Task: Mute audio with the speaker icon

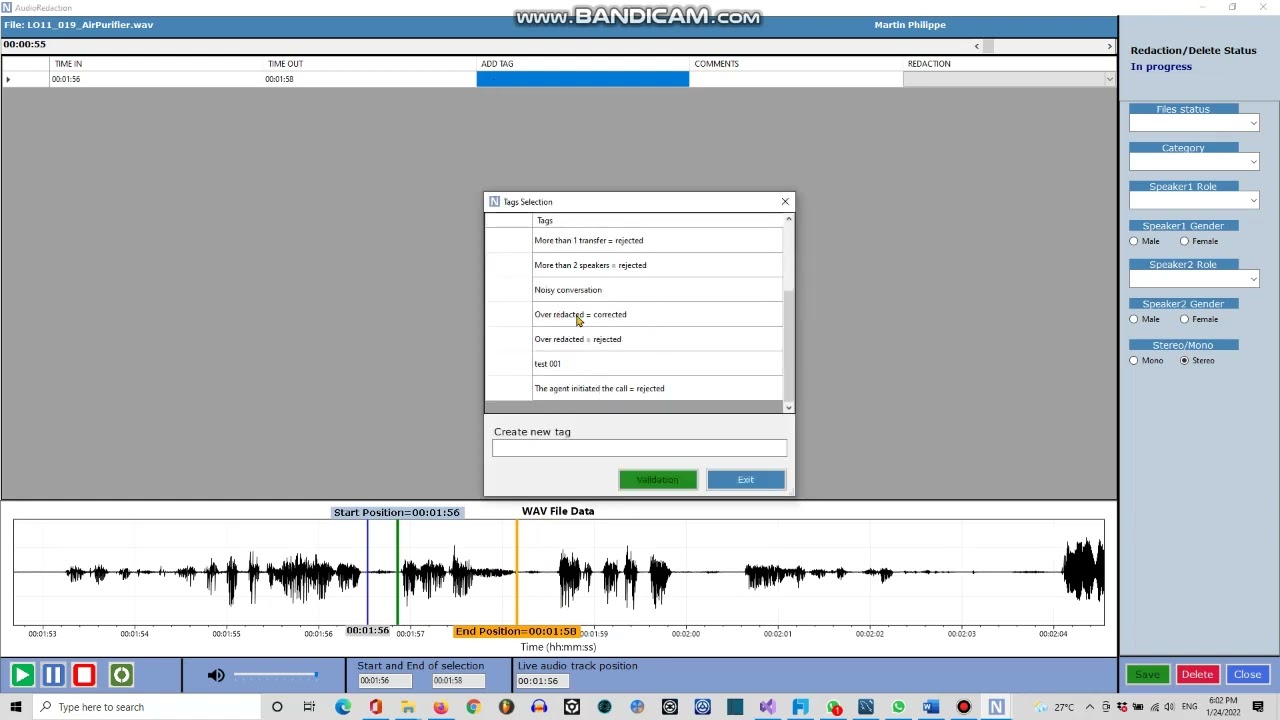Action: pos(216,676)
